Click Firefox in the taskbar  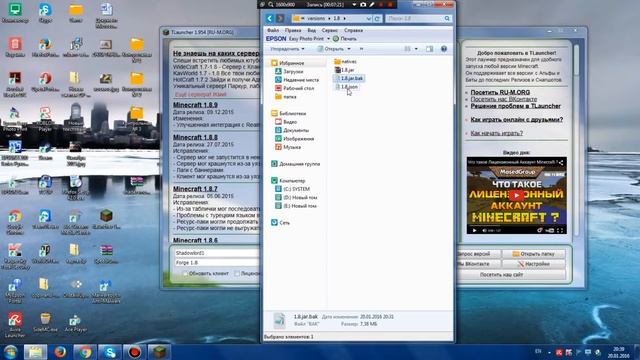point(60,352)
